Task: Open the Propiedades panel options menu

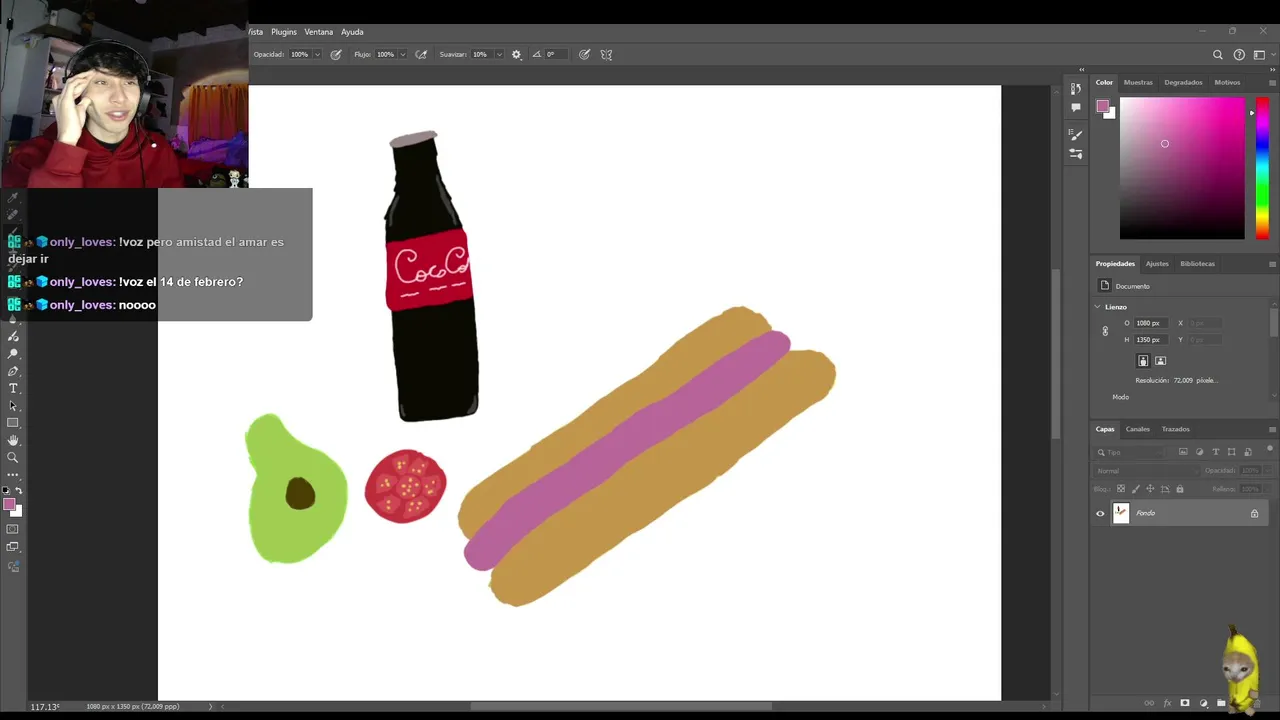Action: tap(1272, 264)
